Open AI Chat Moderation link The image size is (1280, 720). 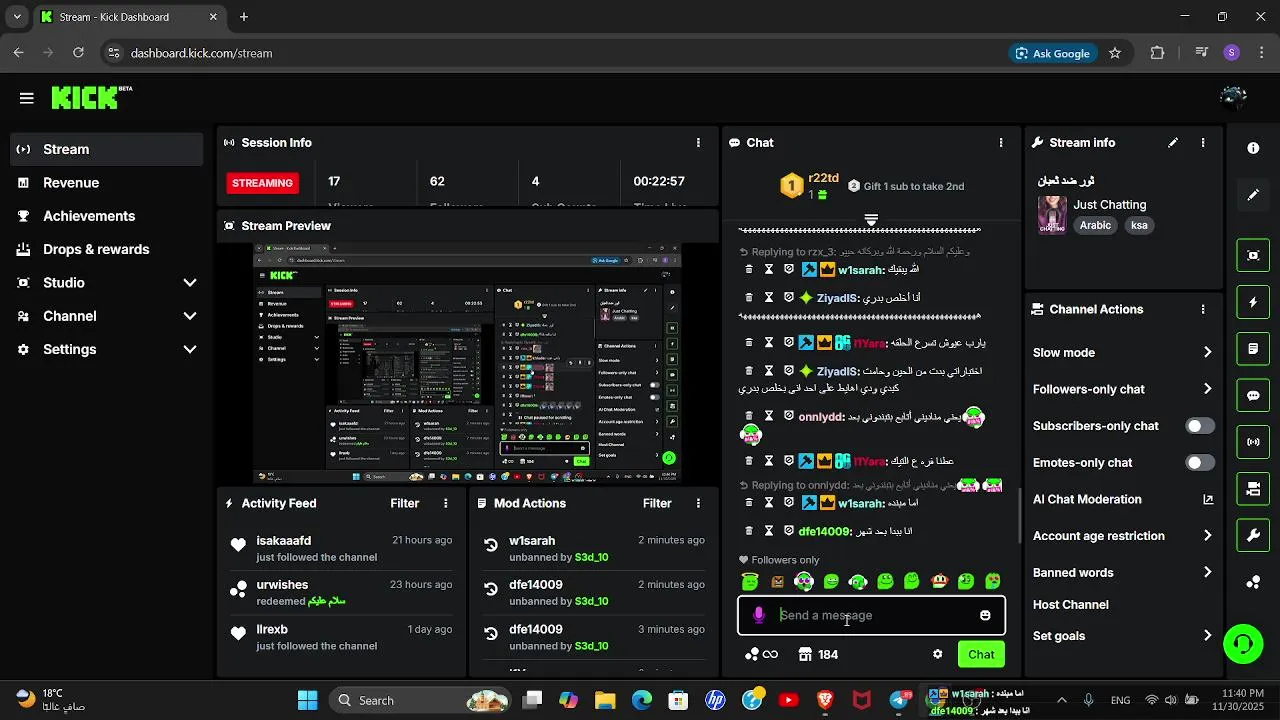point(1123,499)
